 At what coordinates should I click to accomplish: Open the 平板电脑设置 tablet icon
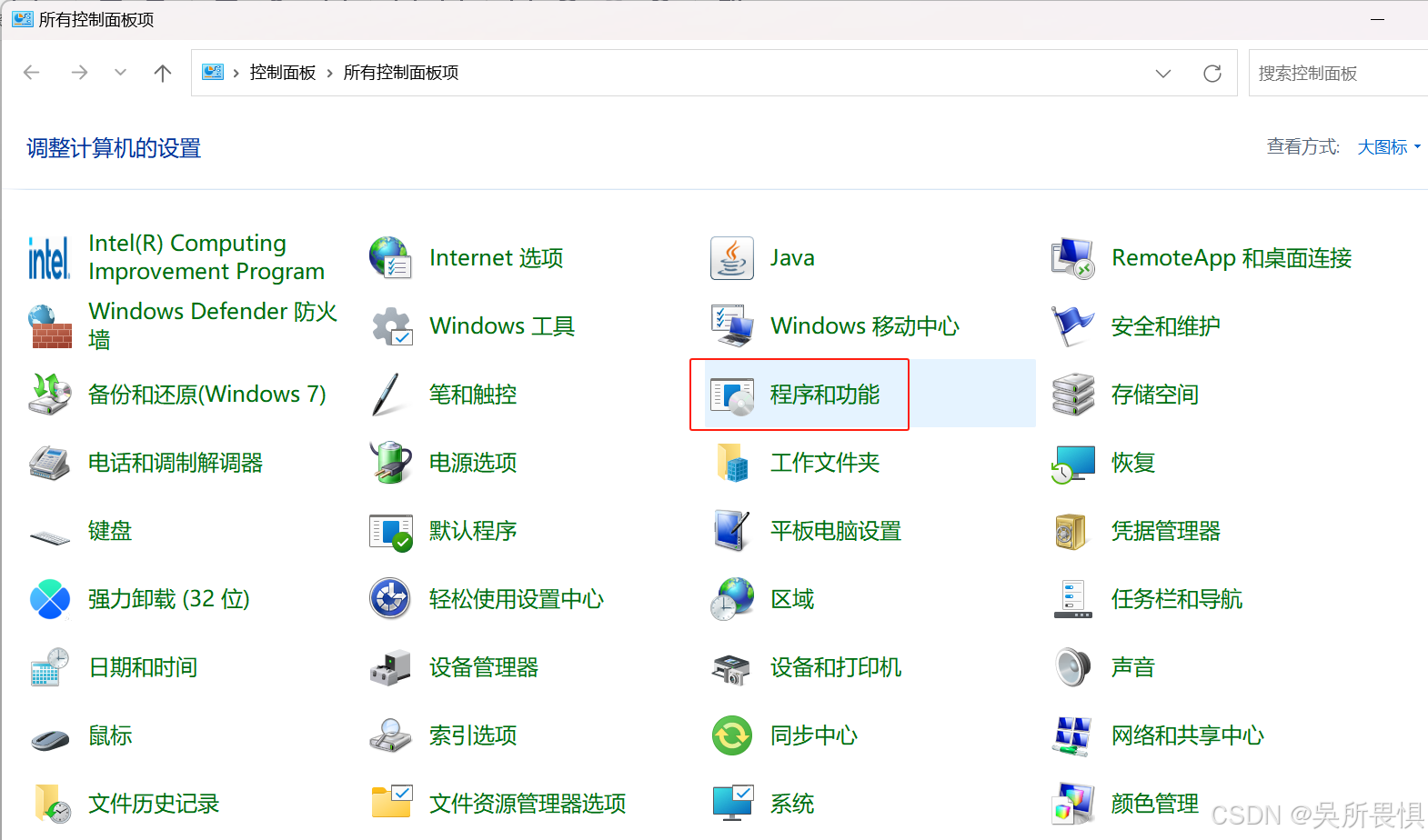click(732, 531)
